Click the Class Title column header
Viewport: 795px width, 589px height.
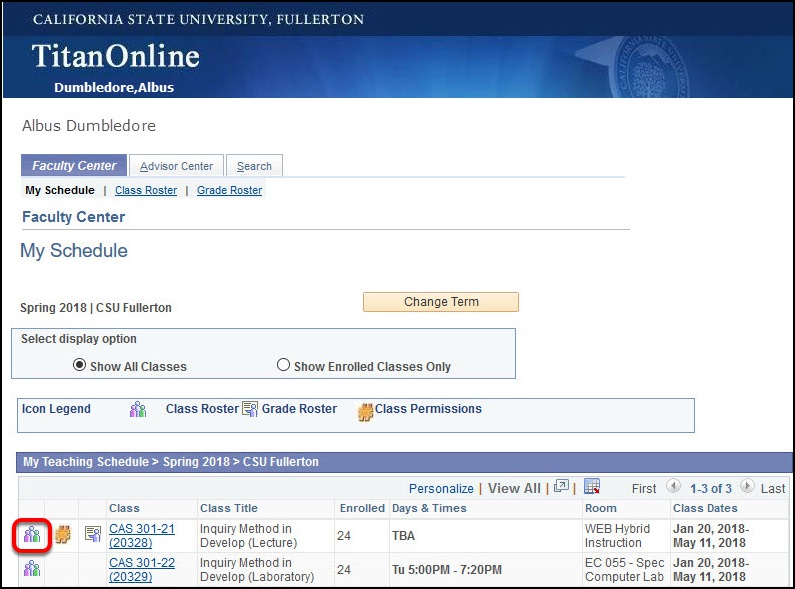point(229,508)
